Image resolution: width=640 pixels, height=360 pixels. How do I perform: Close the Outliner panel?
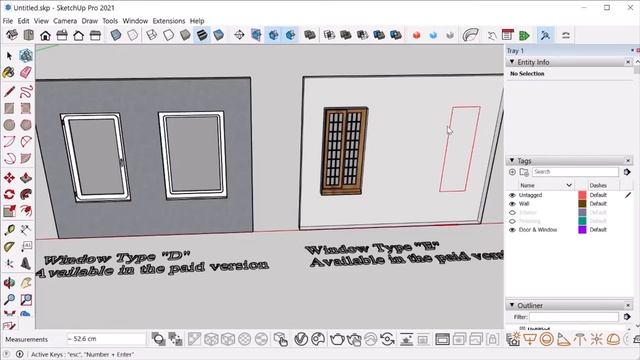coord(628,305)
